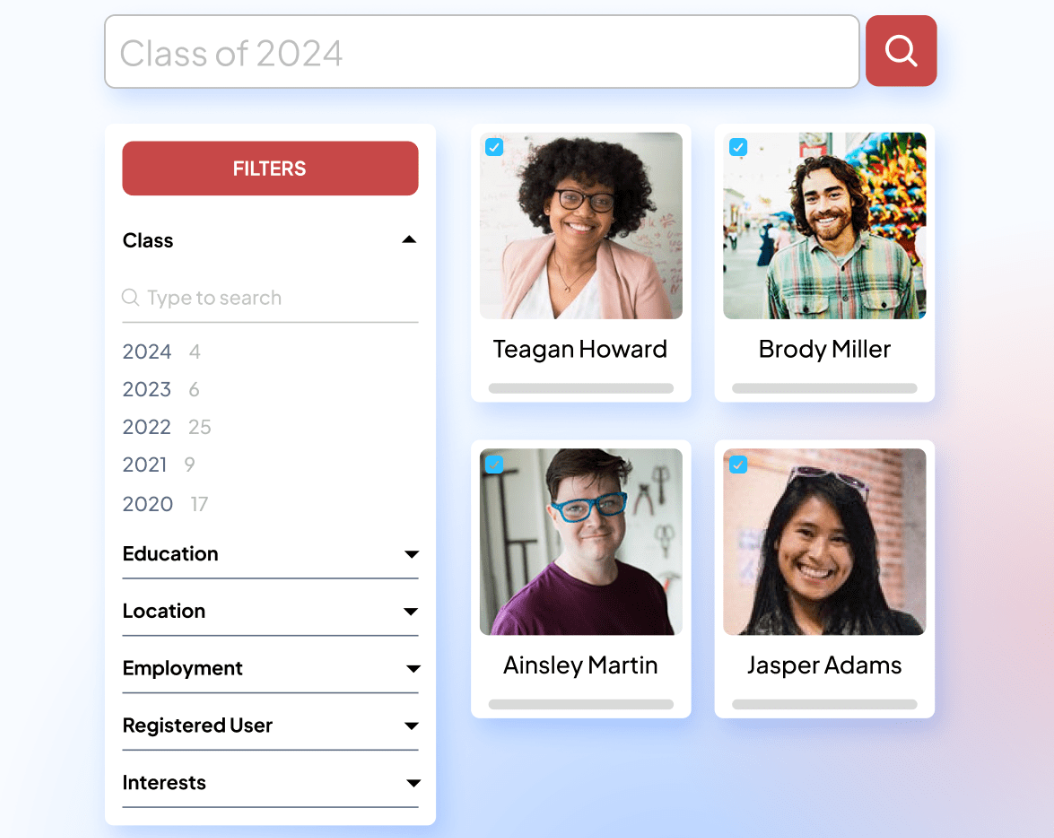Expand the Interests filter arrow

coord(413,783)
